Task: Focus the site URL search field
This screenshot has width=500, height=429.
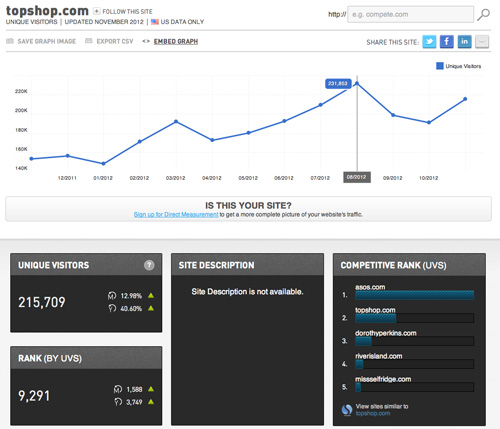Action: point(410,14)
